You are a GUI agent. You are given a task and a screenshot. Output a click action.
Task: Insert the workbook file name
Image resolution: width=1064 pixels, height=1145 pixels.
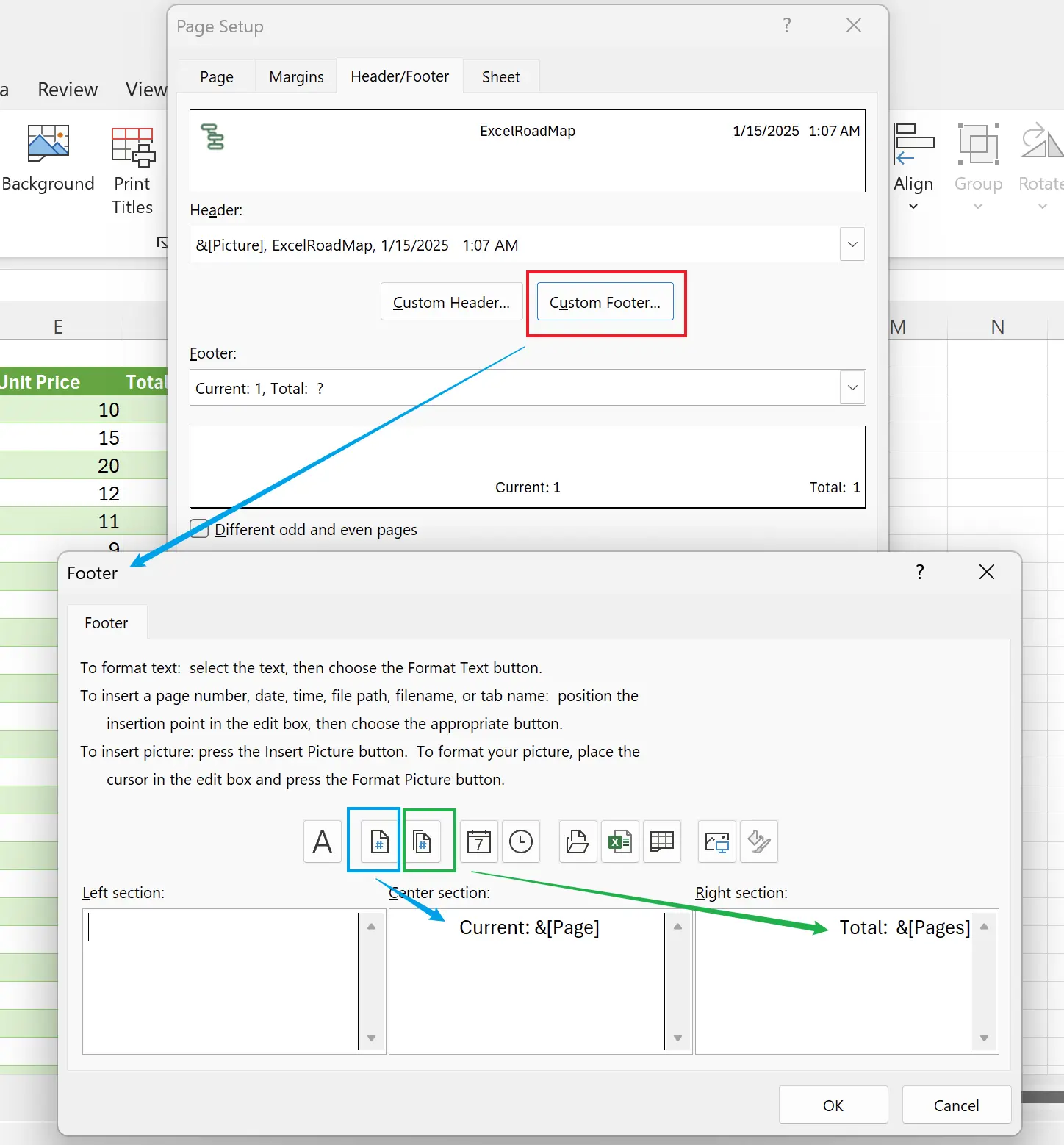pyautogui.click(x=619, y=841)
